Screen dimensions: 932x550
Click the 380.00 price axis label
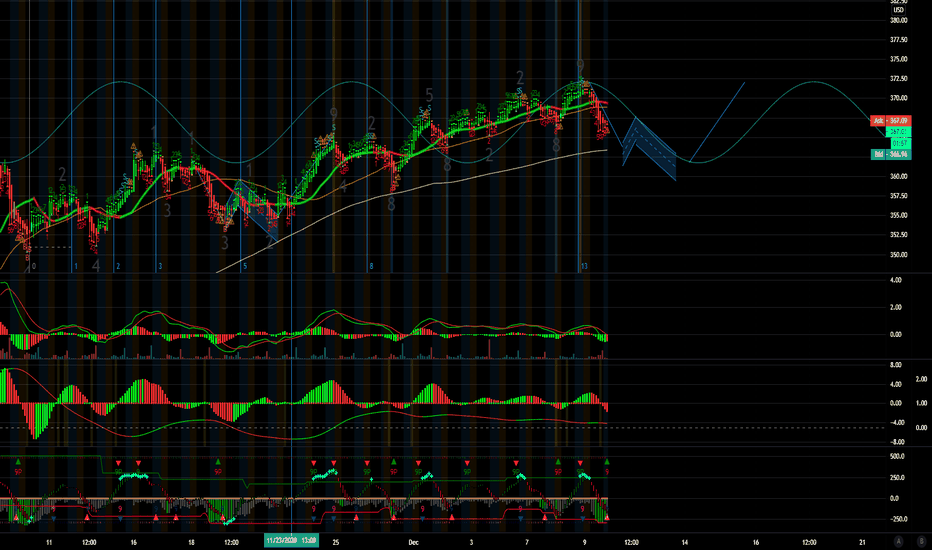[898, 20]
